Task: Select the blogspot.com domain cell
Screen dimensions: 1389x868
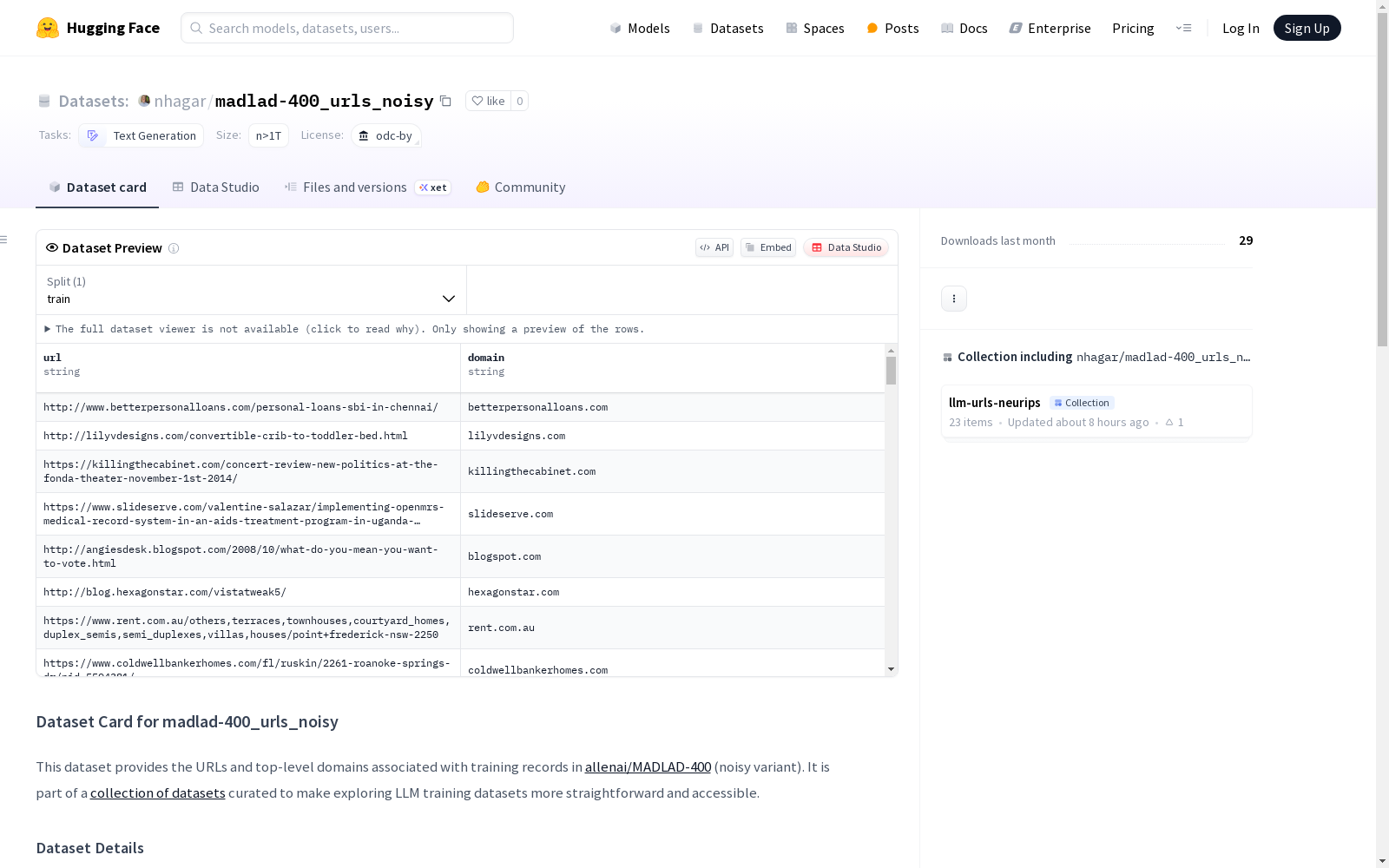Action: 673,556
